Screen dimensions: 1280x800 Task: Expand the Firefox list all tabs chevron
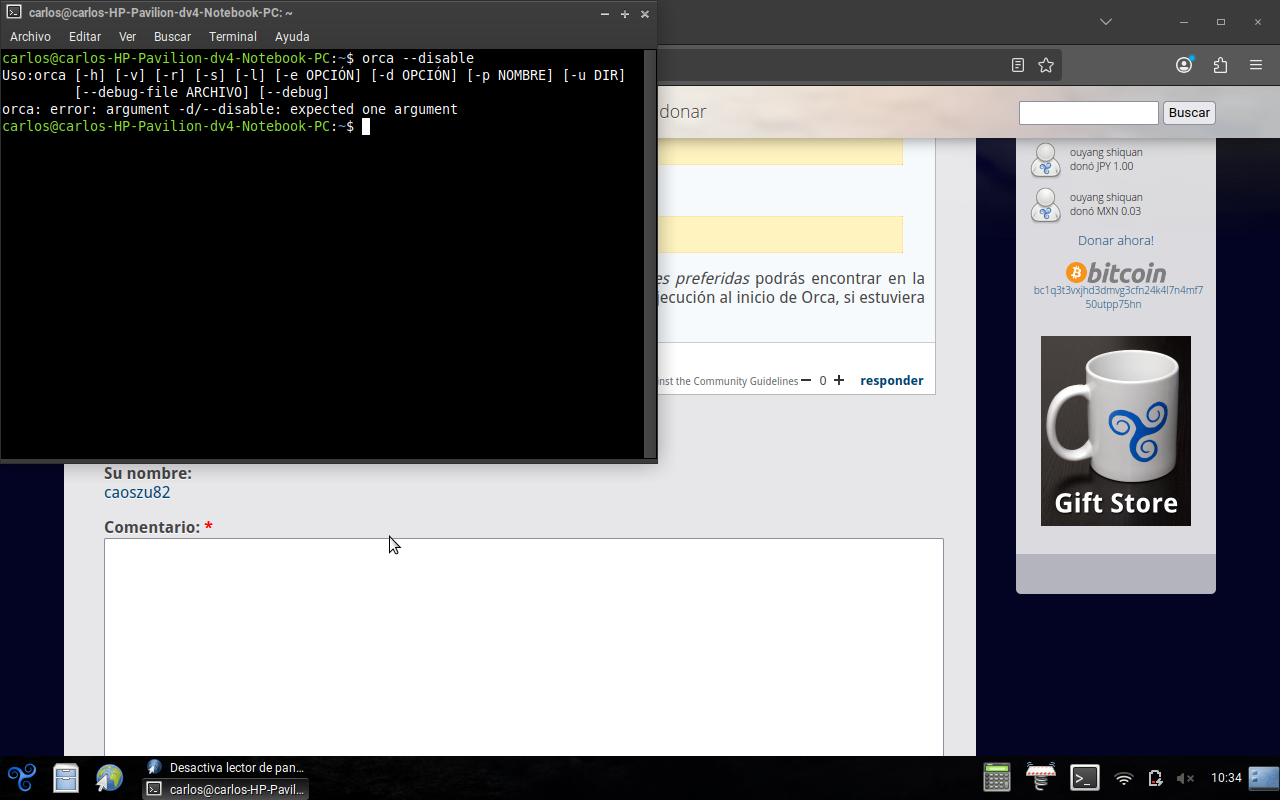click(x=1105, y=21)
